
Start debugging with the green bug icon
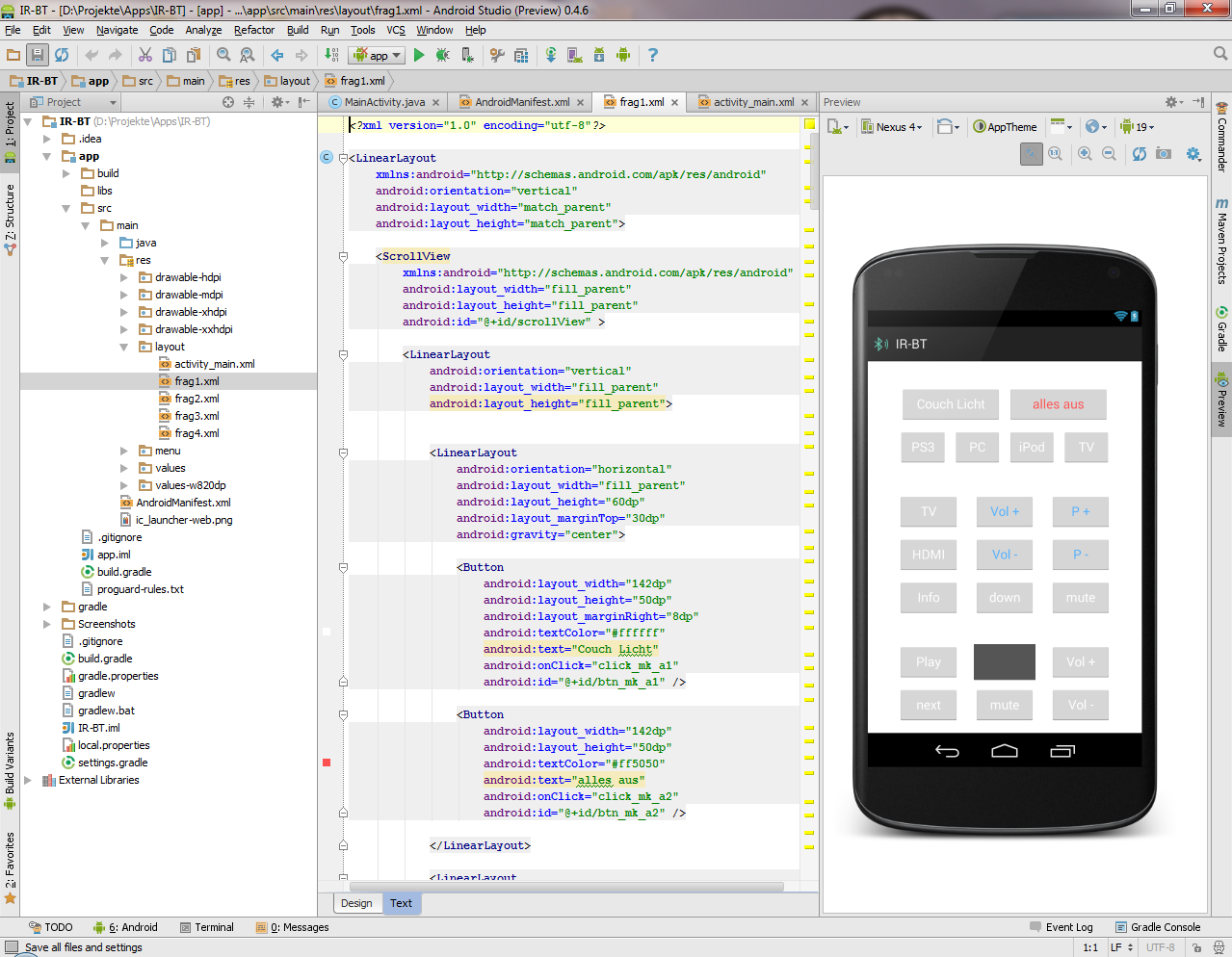click(x=443, y=55)
